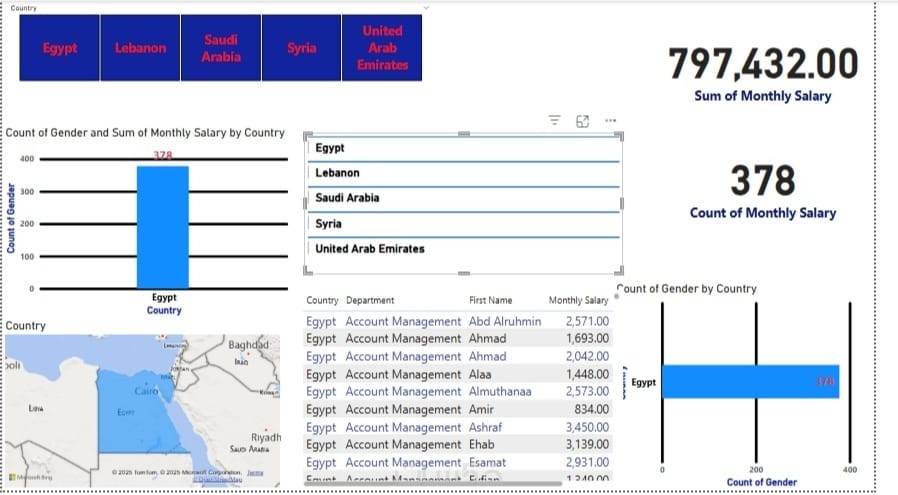
Task: Select the Saudi Arabia slicer tile
Action: (x=221, y=48)
